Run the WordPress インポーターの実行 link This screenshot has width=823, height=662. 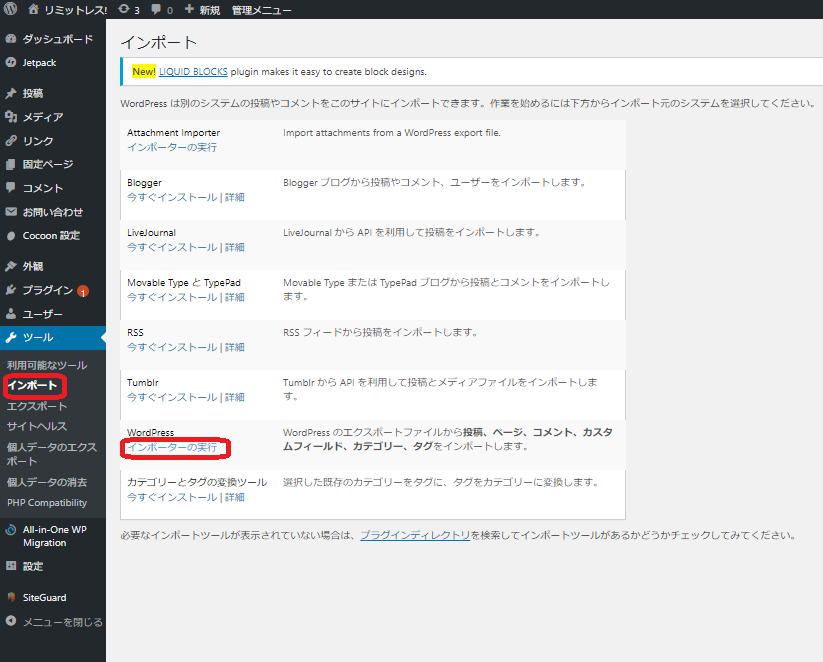pos(172,447)
